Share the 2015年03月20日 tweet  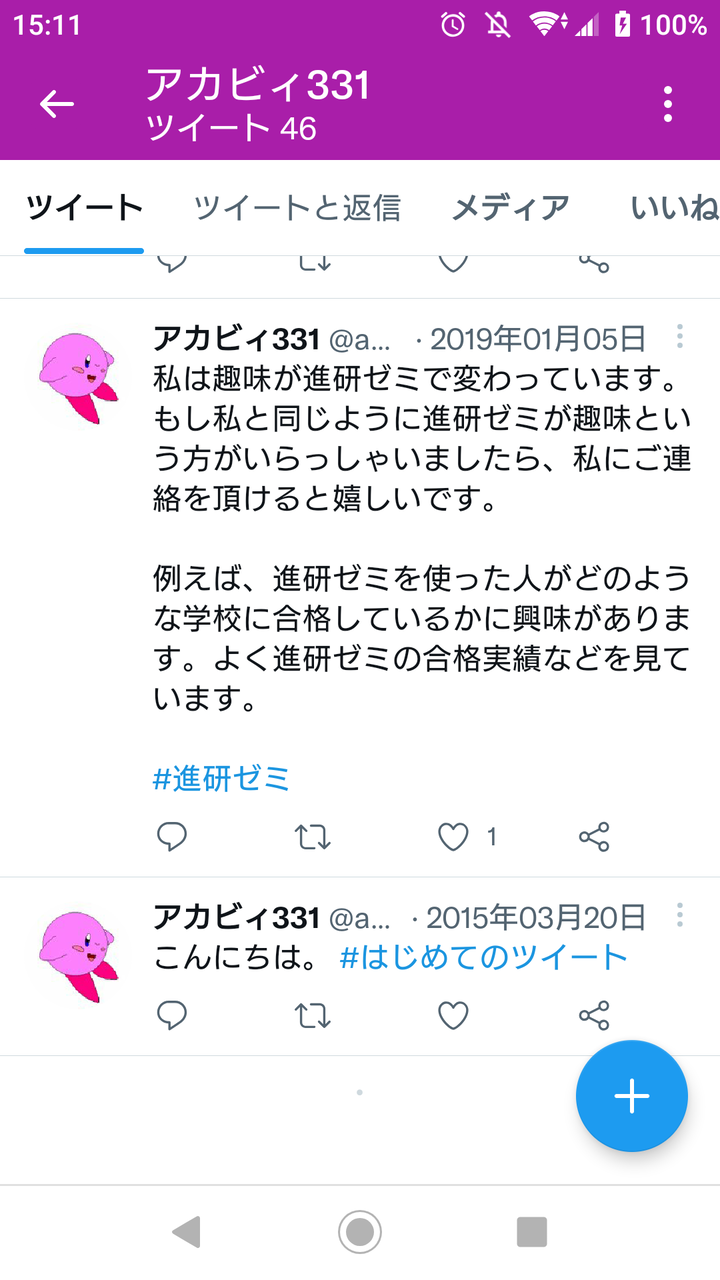click(594, 1016)
